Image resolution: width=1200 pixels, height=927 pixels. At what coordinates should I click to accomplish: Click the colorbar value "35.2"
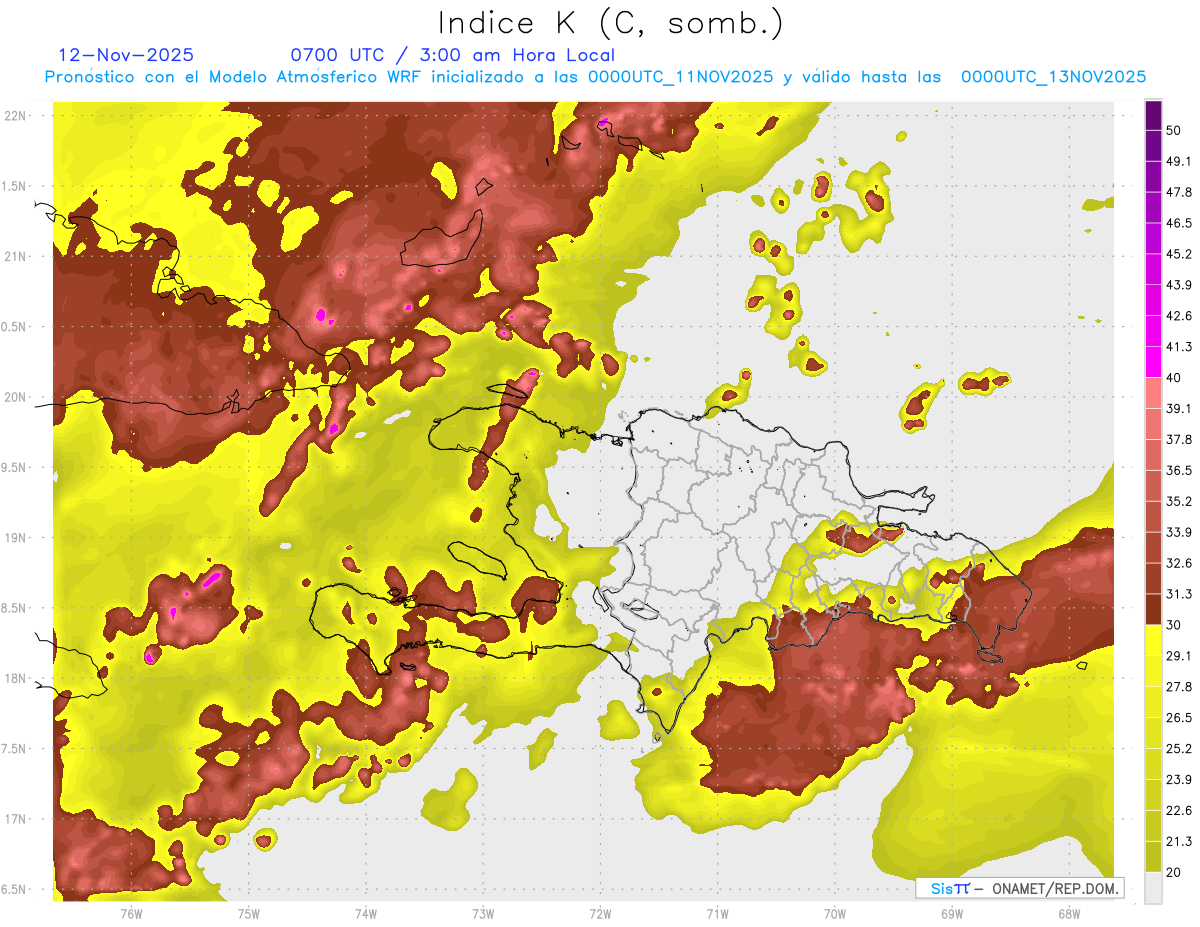point(1179,501)
